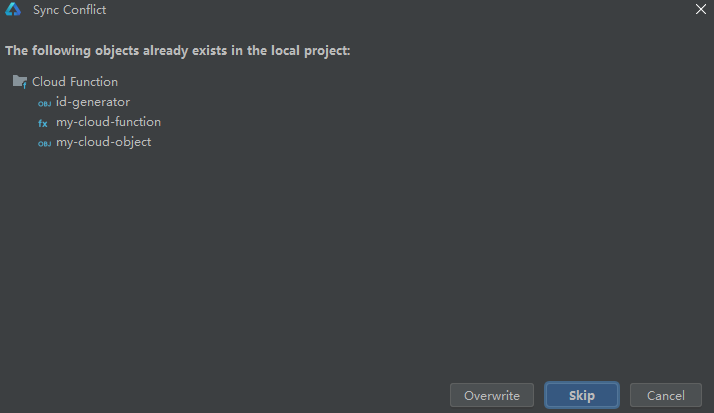Click the fx icon beside my-cloud-function
The width and height of the screenshot is (714, 413).
point(43,123)
